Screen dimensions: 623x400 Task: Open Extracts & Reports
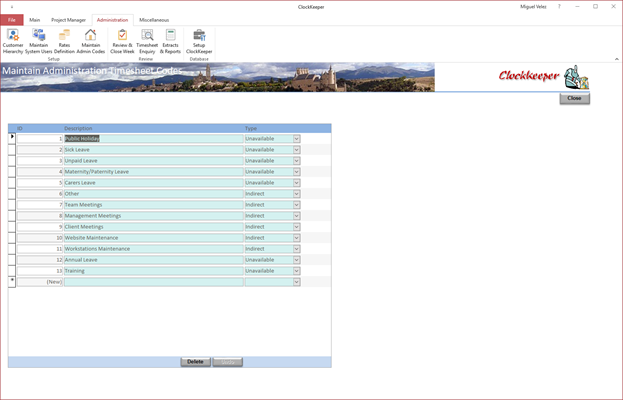point(170,41)
